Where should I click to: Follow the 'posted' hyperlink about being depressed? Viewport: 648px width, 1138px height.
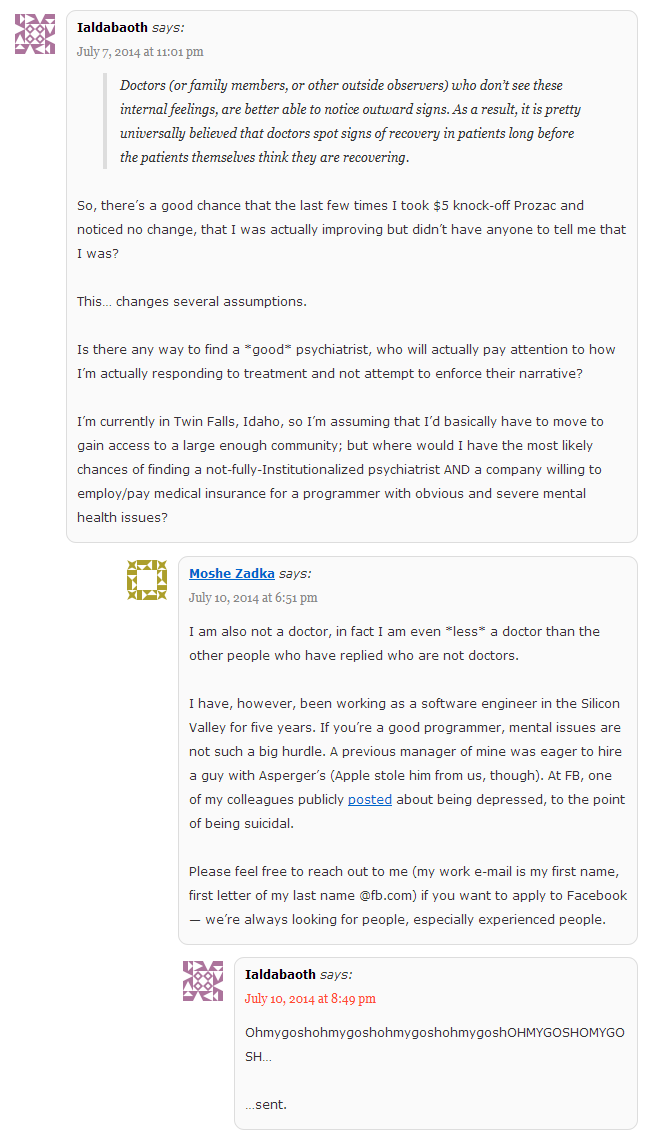click(x=370, y=799)
